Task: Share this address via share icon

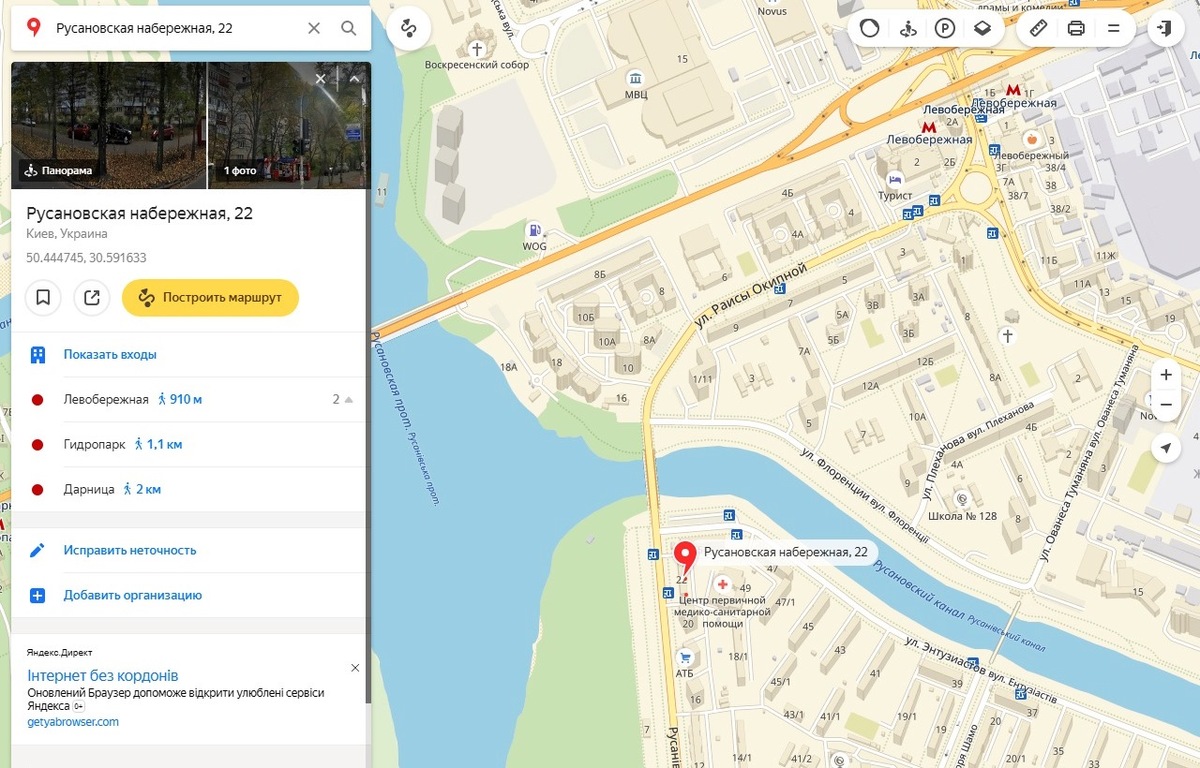Action: tap(92, 297)
